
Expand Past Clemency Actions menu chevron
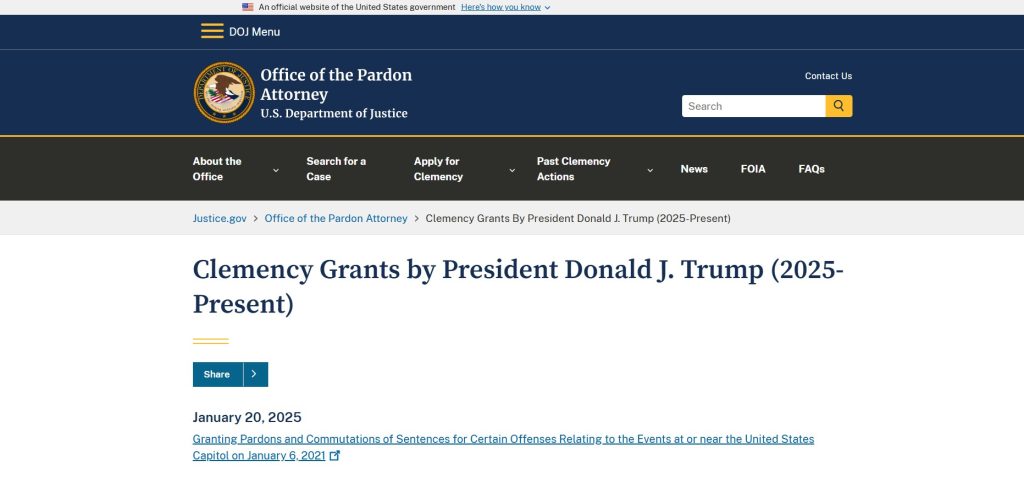(x=650, y=170)
